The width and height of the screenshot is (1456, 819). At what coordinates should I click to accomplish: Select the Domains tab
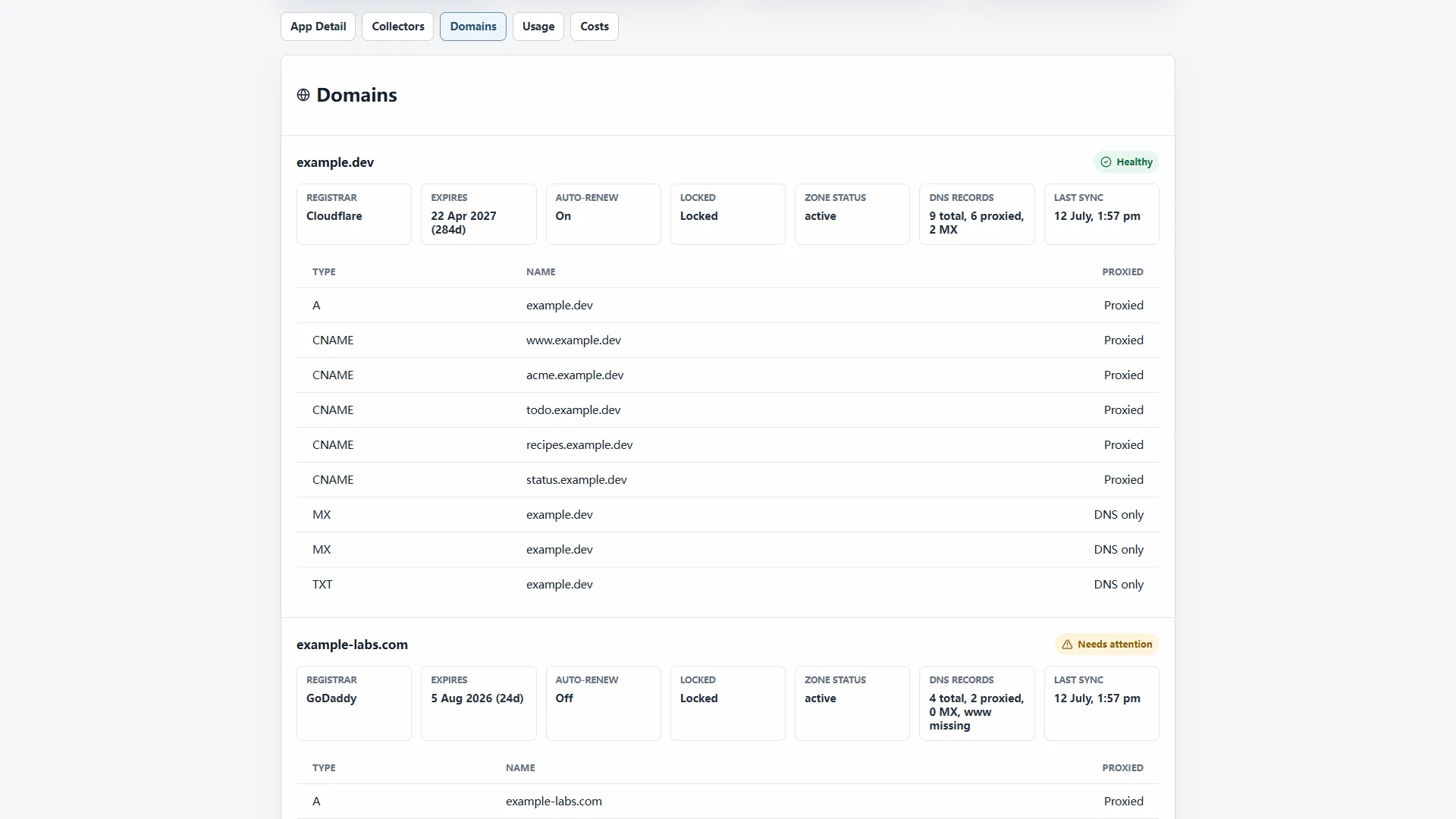coord(473,27)
